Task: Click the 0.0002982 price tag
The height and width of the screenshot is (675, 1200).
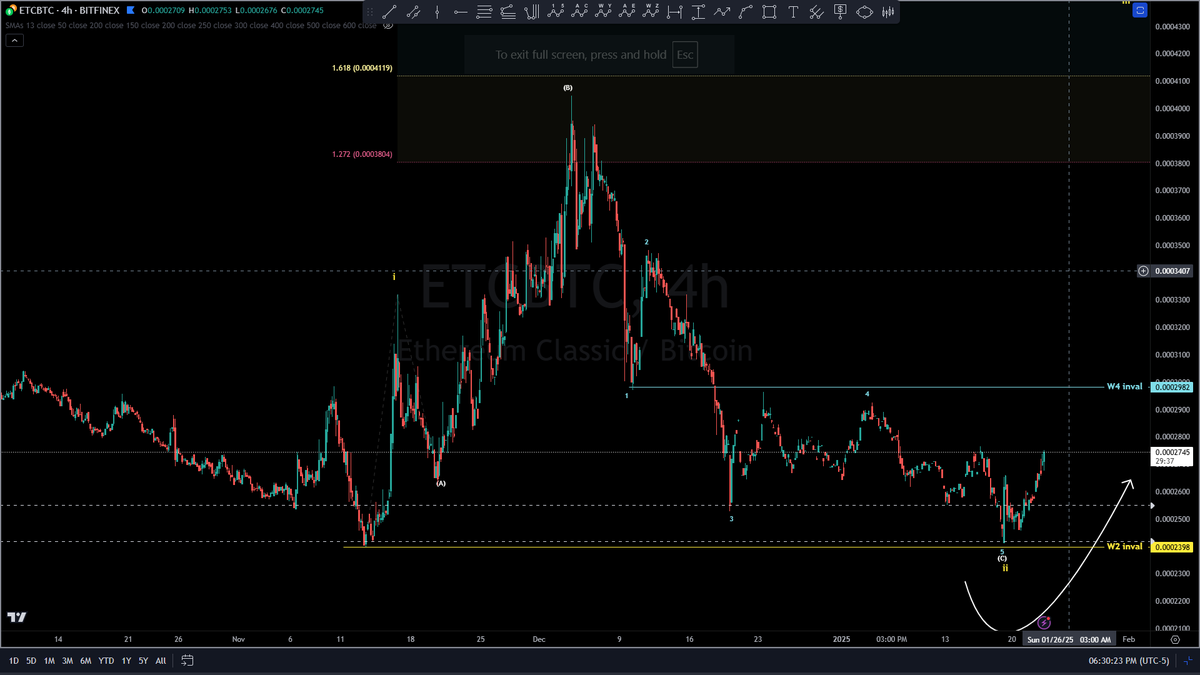Action: pos(1172,387)
